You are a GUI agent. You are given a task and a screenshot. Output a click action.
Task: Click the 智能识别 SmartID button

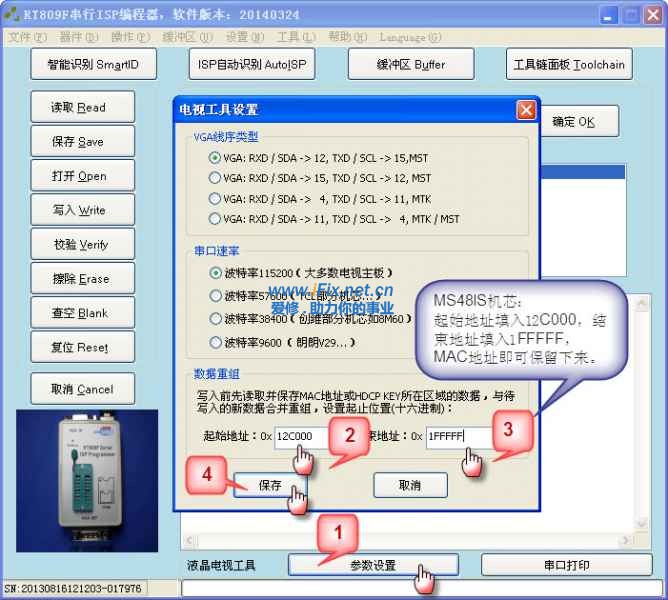pyautogui.click(x=93, y=65)
